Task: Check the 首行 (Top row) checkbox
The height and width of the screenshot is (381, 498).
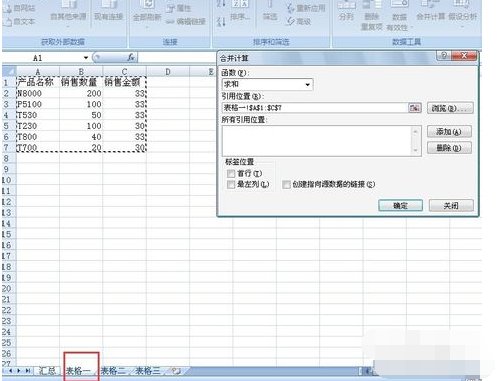Action: (231, 174)
